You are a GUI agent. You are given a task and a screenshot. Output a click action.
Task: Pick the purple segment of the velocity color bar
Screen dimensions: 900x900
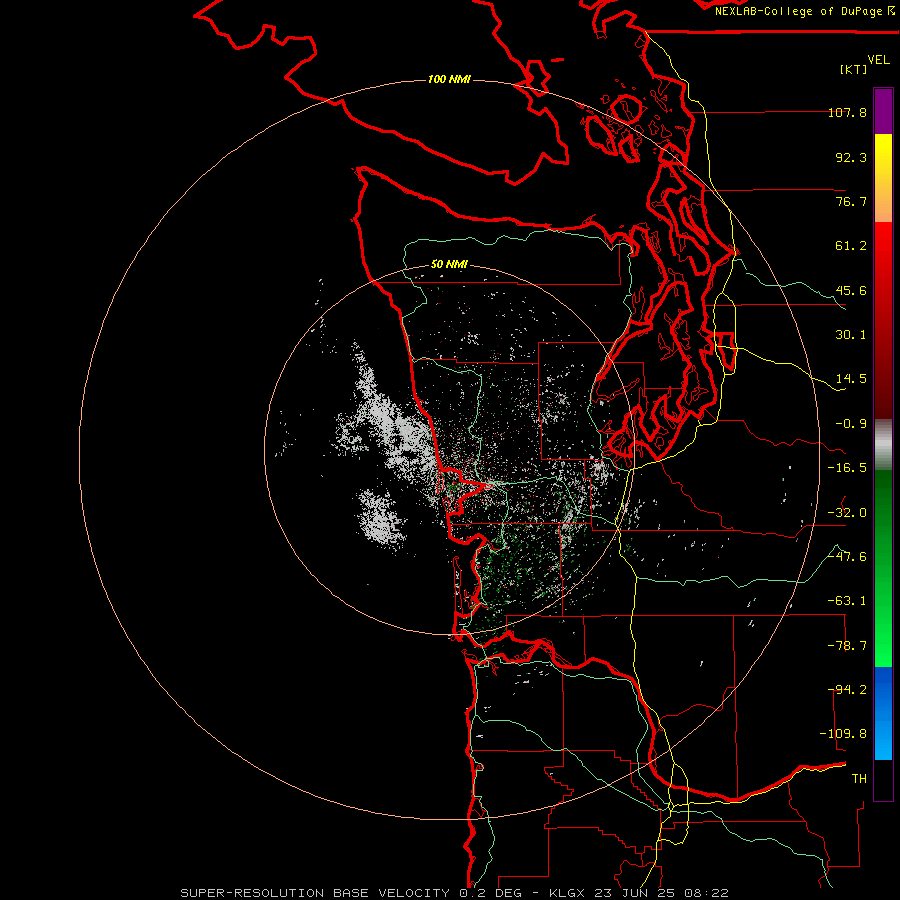883,111
